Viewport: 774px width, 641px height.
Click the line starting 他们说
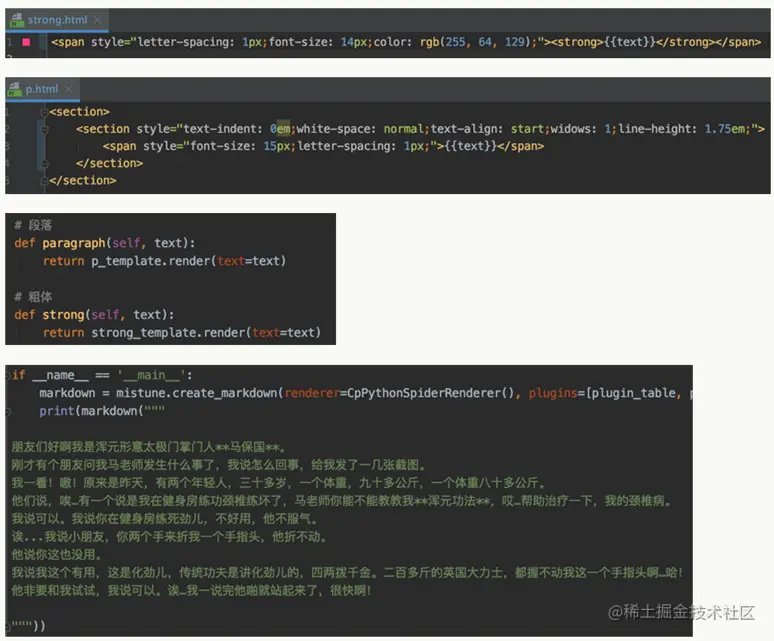pyautogui.click(x=342, y=501)
